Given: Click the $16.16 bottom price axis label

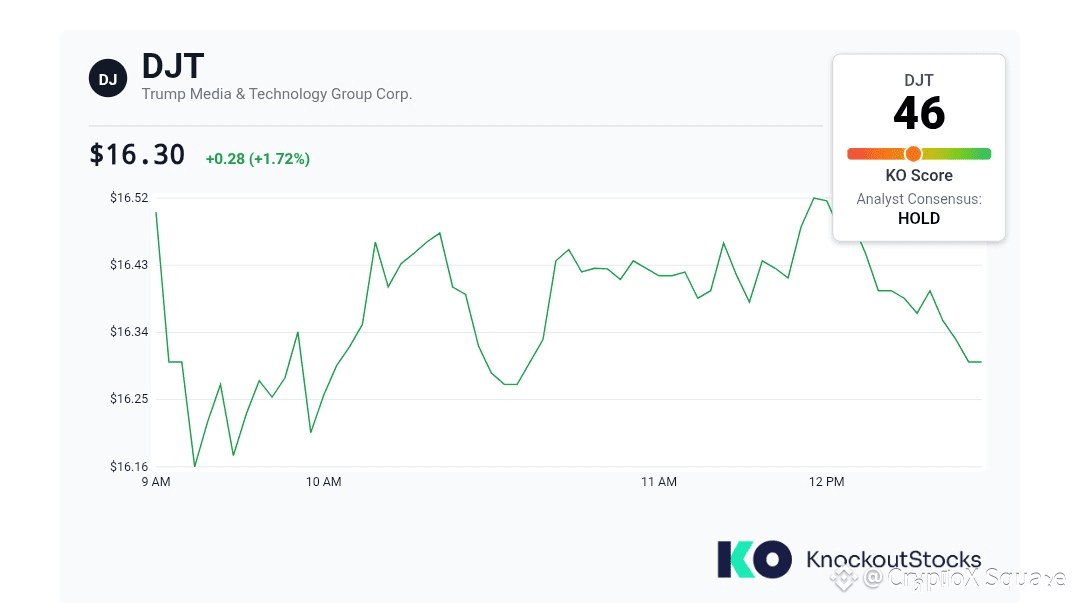Looking at the screenshot, I should pos(129,466).
